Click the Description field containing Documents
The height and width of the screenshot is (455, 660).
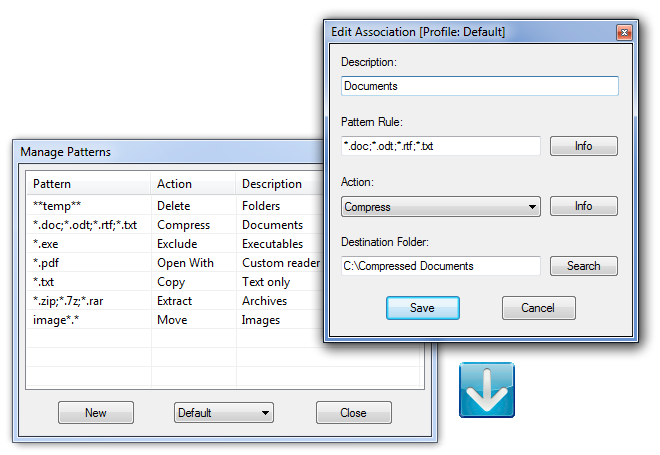(x=479, y=86)
